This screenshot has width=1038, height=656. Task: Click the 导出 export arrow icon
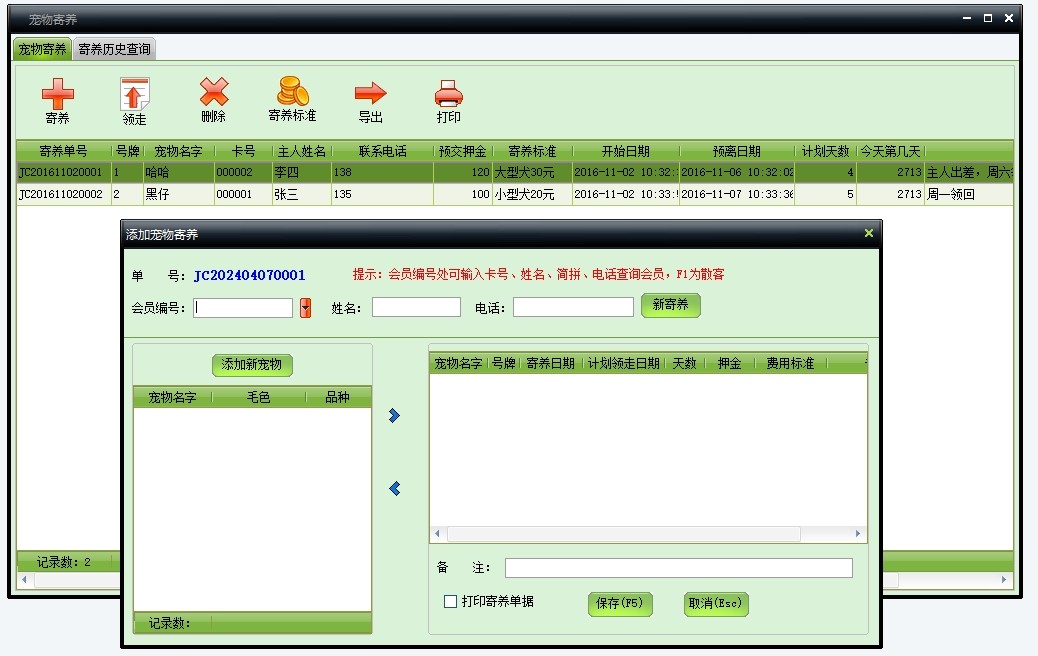(x=370, y=94)
